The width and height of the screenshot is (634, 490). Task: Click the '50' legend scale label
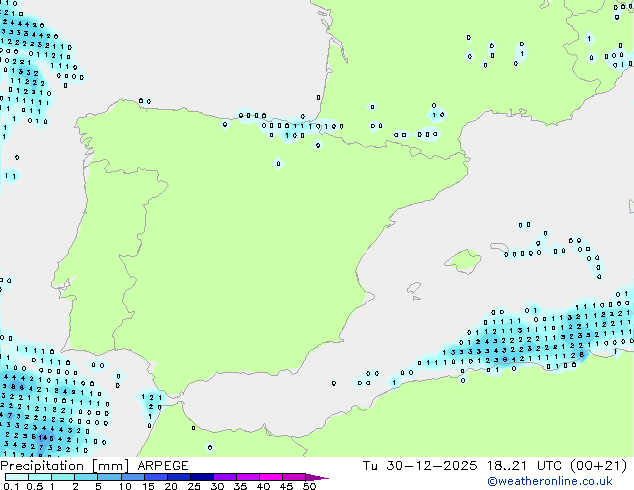coord(309,486)
